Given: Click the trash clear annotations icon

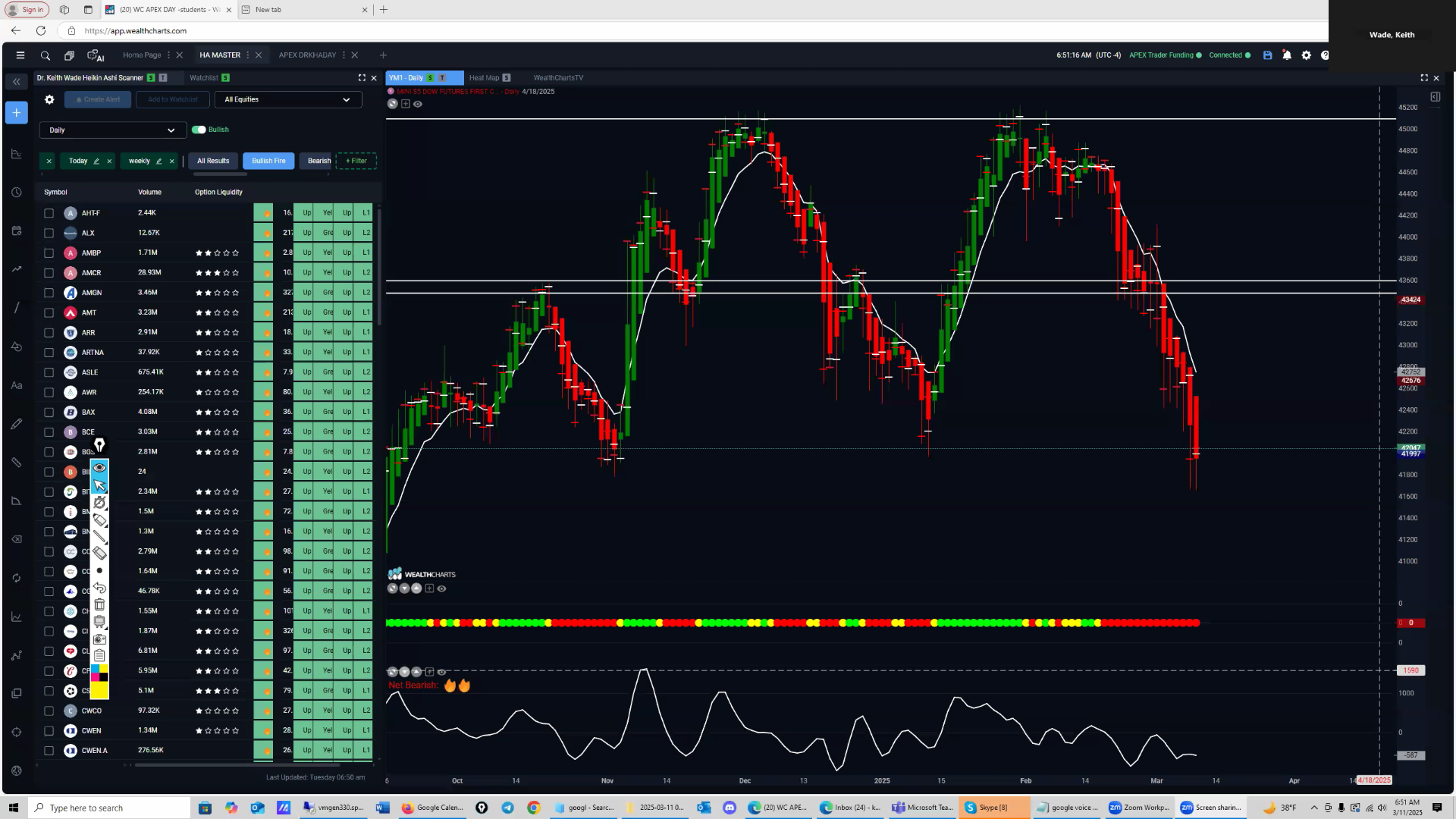Looking at the screenshot, I should (99, 604).
